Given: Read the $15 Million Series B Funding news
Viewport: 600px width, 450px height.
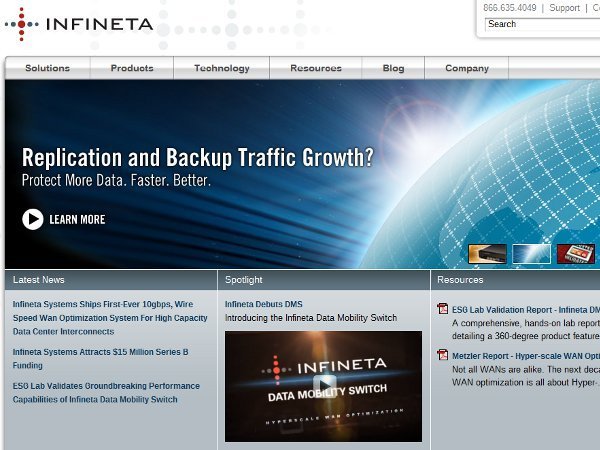Looking at the screenshot, I should tap(100, 359).
